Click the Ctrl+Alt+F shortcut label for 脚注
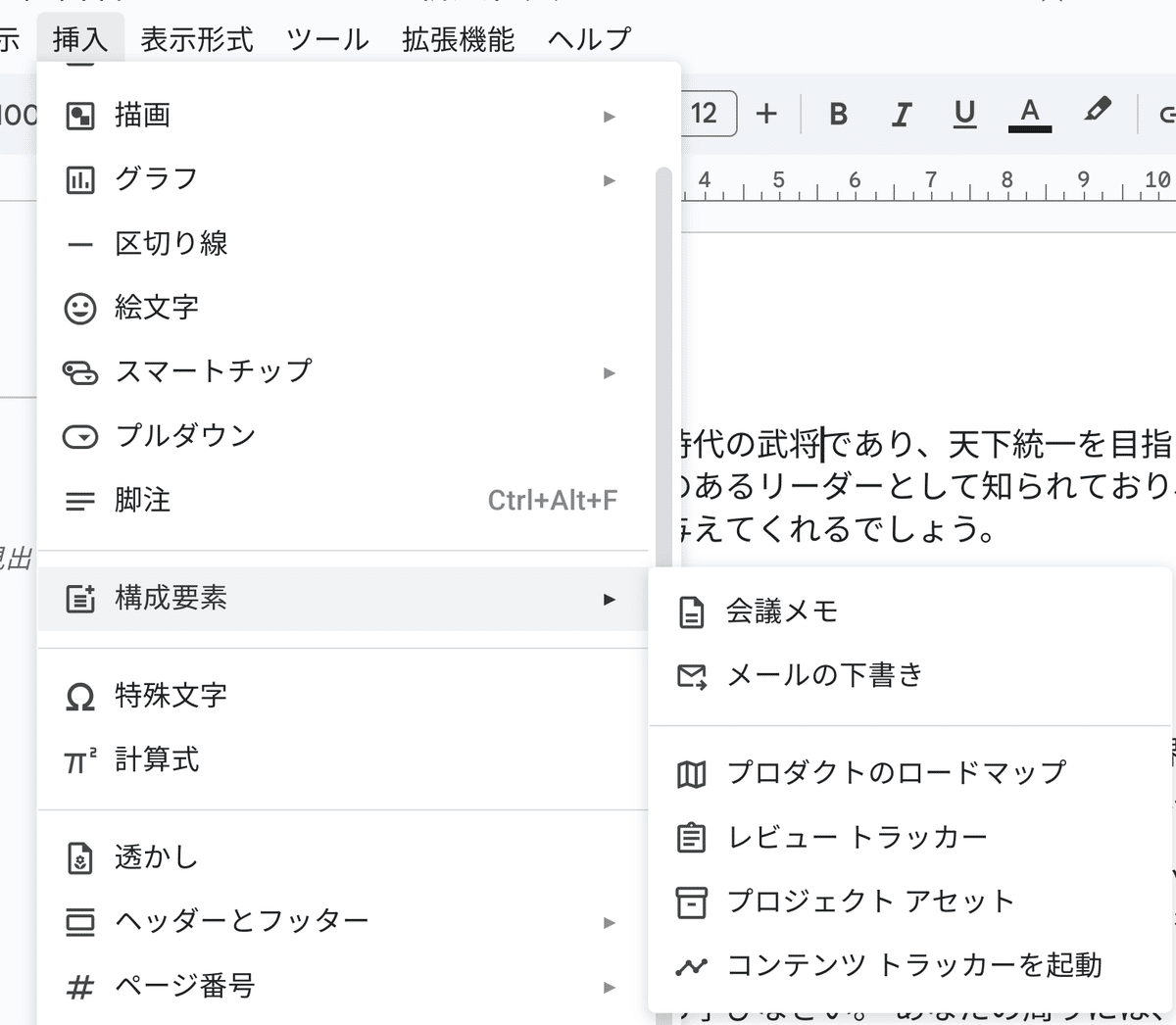The height and width of the screenshot is (1025, 1176). click(x=553, y=501)
